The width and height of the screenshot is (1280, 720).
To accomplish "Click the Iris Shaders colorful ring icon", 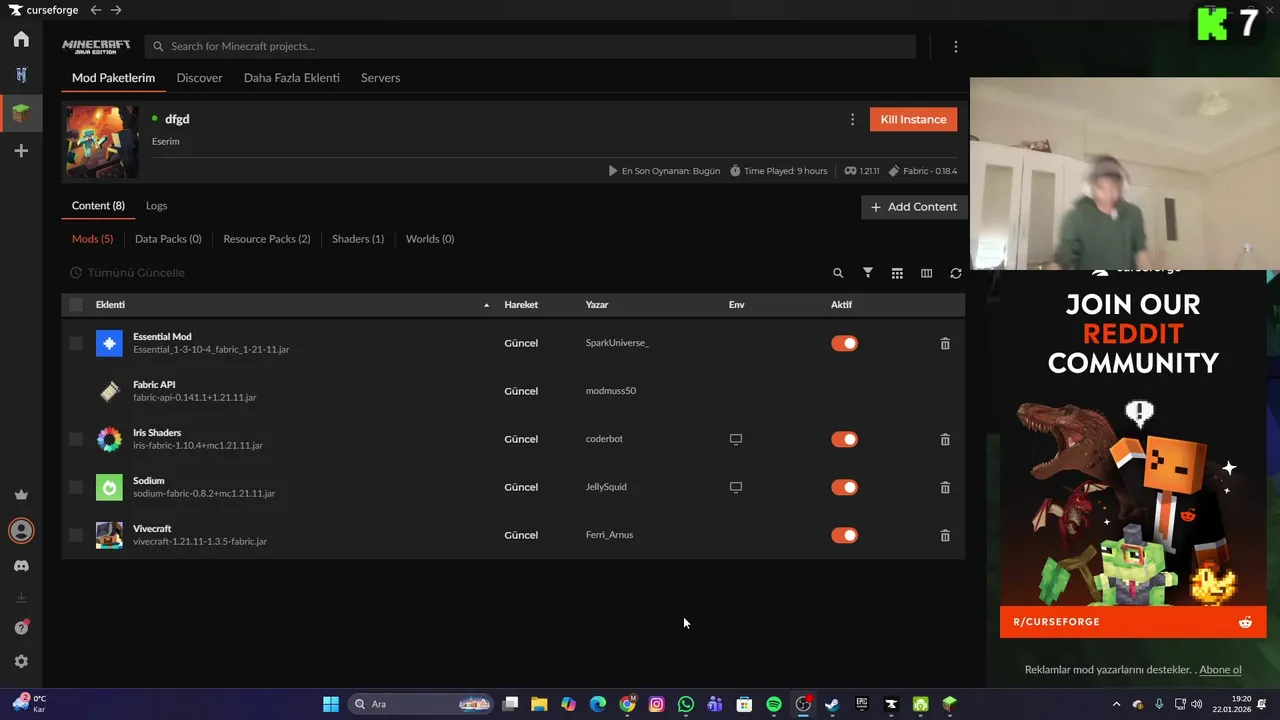I will 109,439.
